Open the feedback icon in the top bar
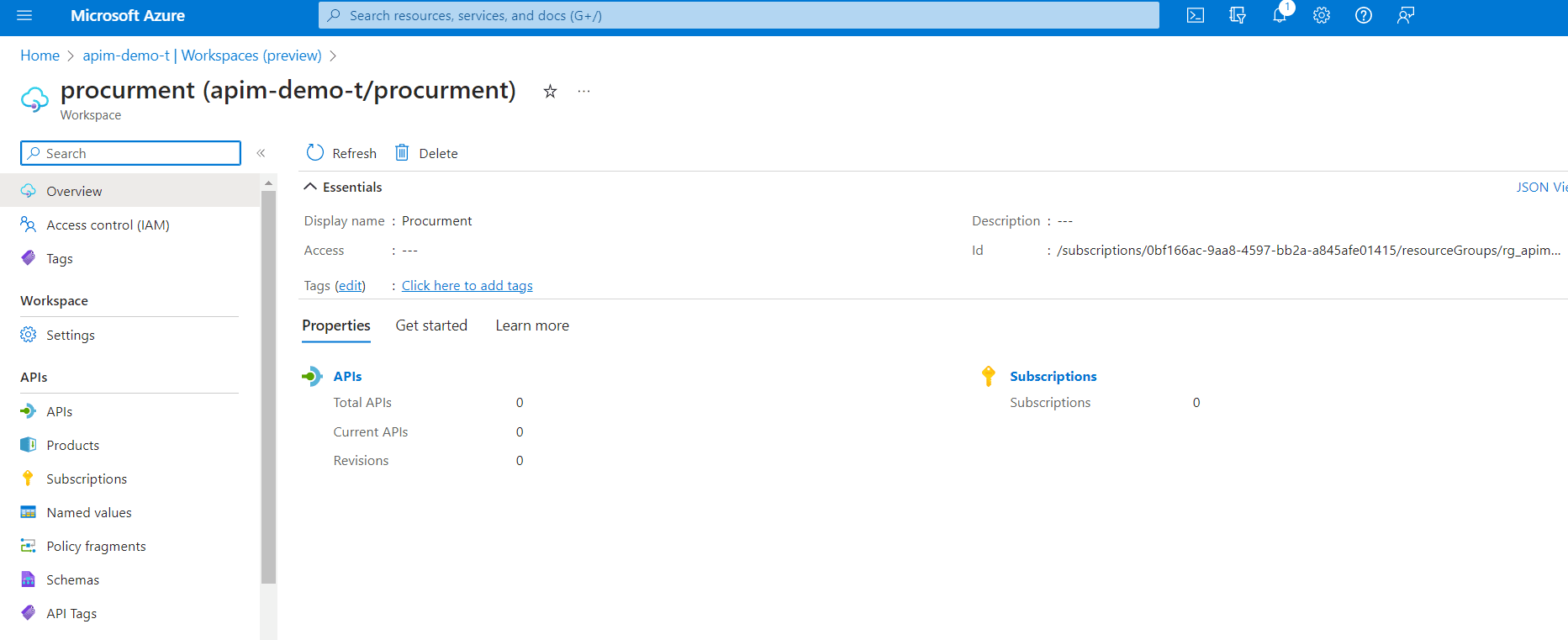Viewport: 1568px width, 640px height. 1406,15
